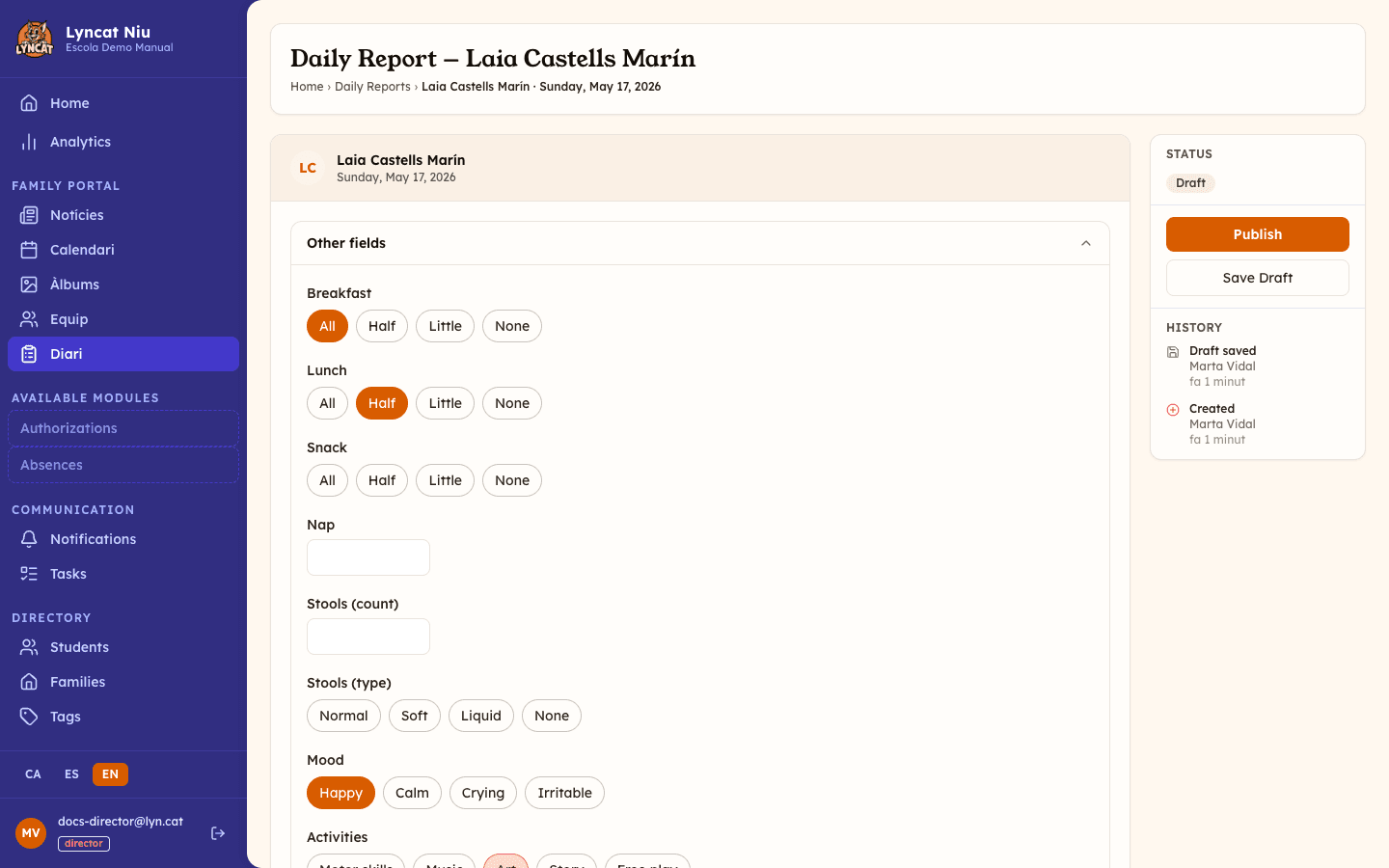Select Half for Lunch

pos(382,403)
